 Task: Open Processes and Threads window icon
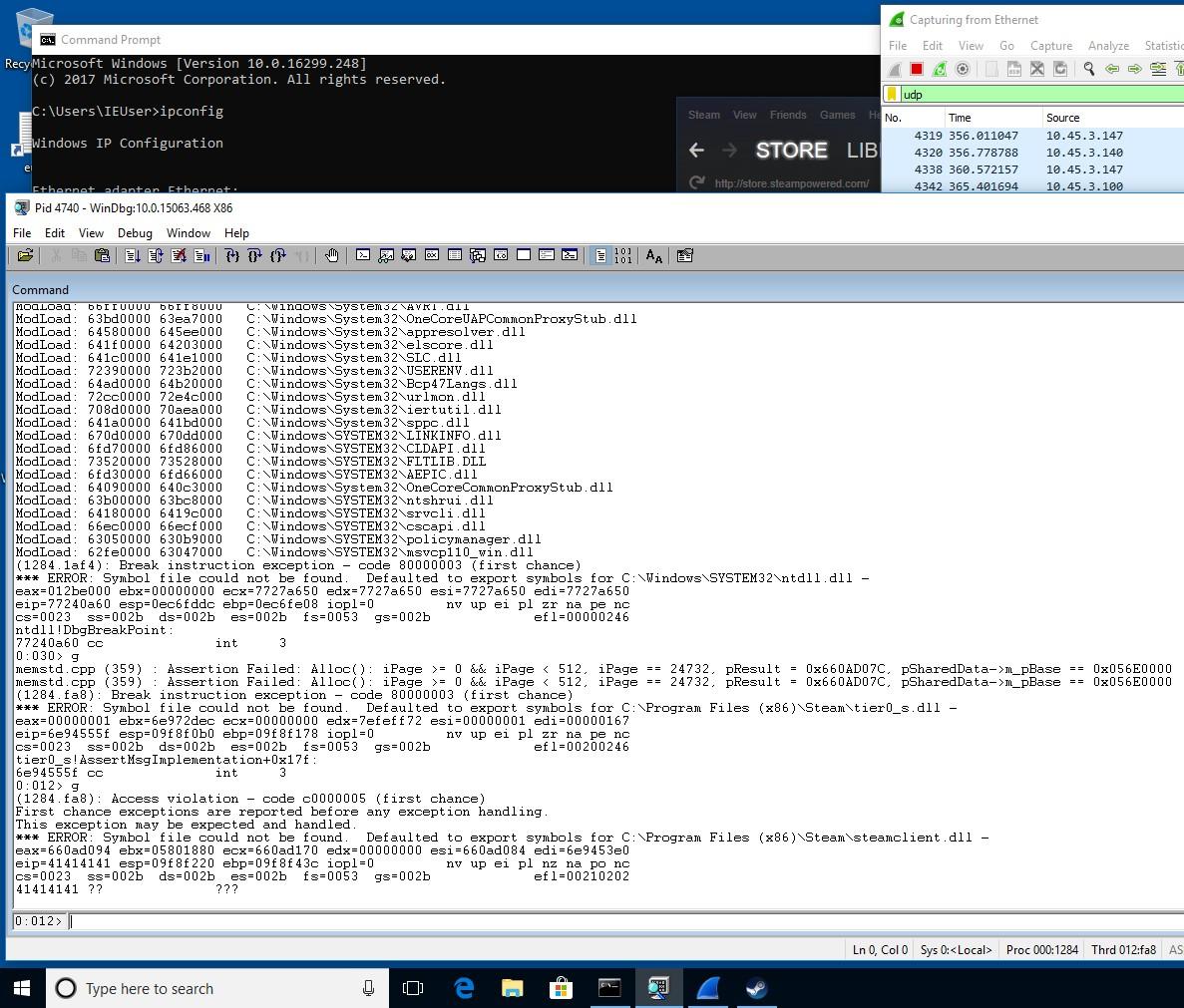point(547,256)
